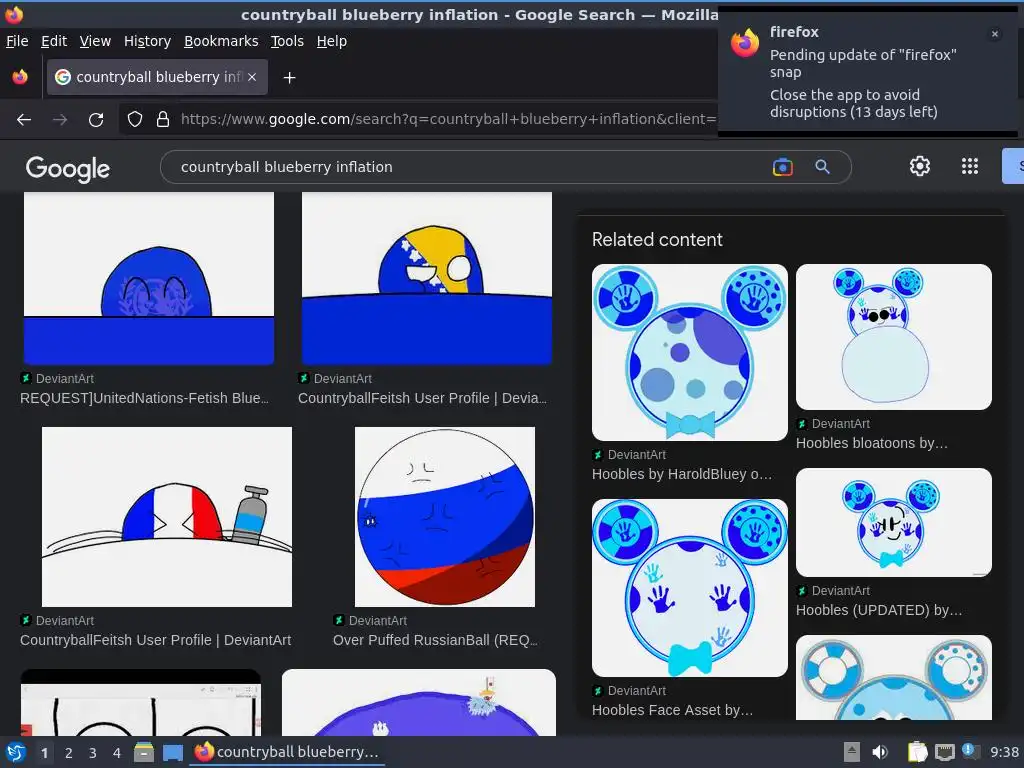Open the UnitedNations ball image thumbnail
Viewport: 1024px width, 768px height.
pos(149,278)
